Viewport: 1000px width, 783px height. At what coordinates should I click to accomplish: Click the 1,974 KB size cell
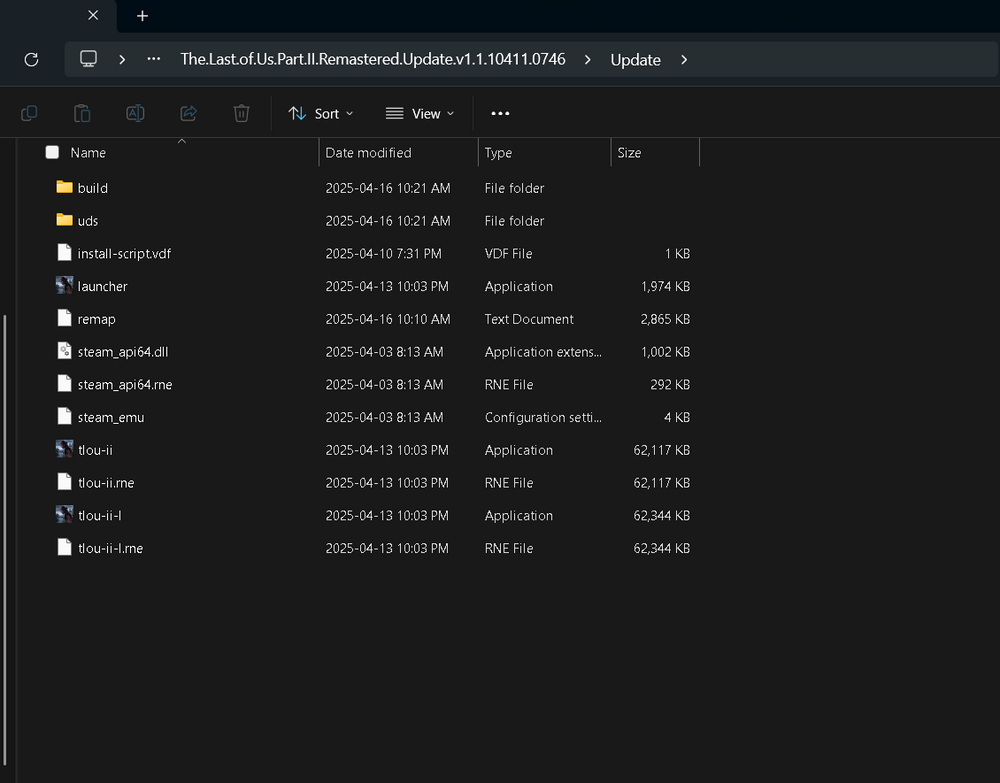(x=665, y=286)
